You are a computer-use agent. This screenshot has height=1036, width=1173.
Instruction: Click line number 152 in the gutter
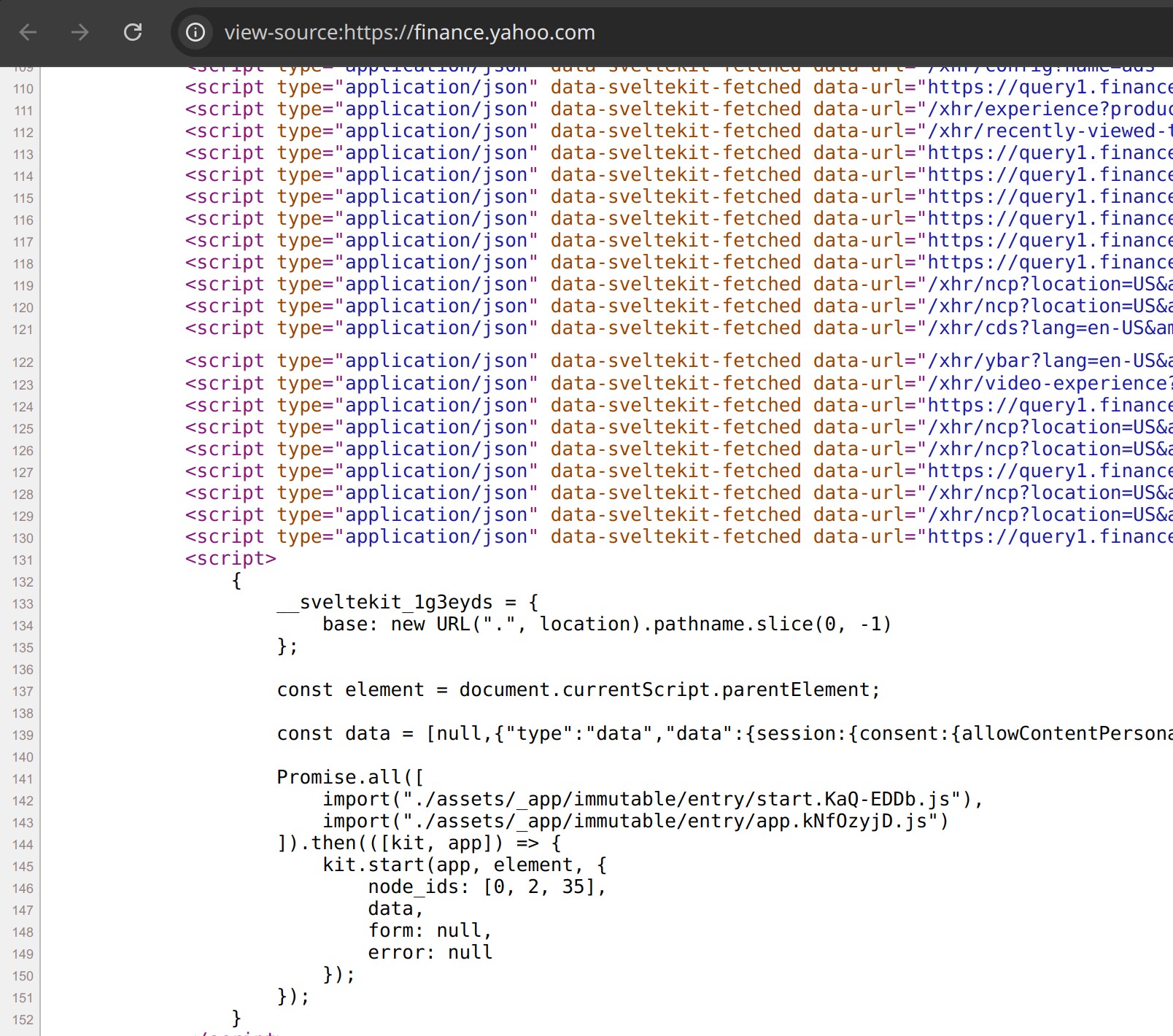(x=23, y=1020)
